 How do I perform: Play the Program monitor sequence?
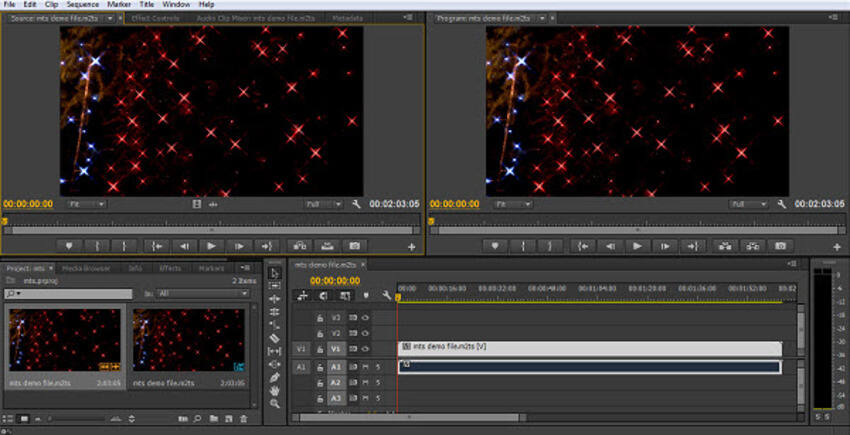638,246
